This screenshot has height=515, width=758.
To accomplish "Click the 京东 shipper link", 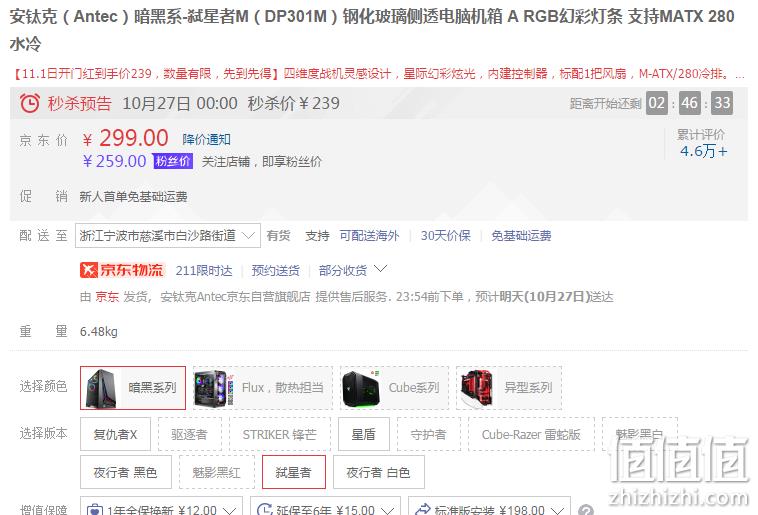I will tap(107, 296).
